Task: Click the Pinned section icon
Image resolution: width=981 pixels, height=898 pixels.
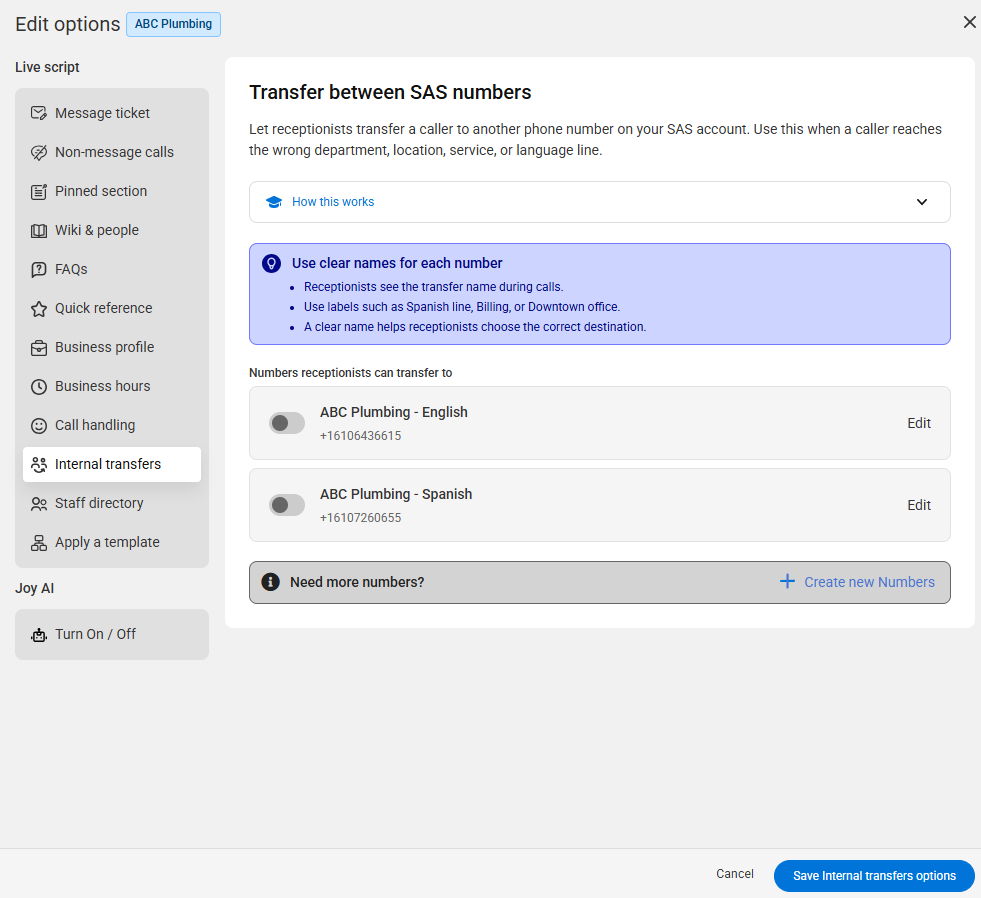Action: tap(39, 191)
